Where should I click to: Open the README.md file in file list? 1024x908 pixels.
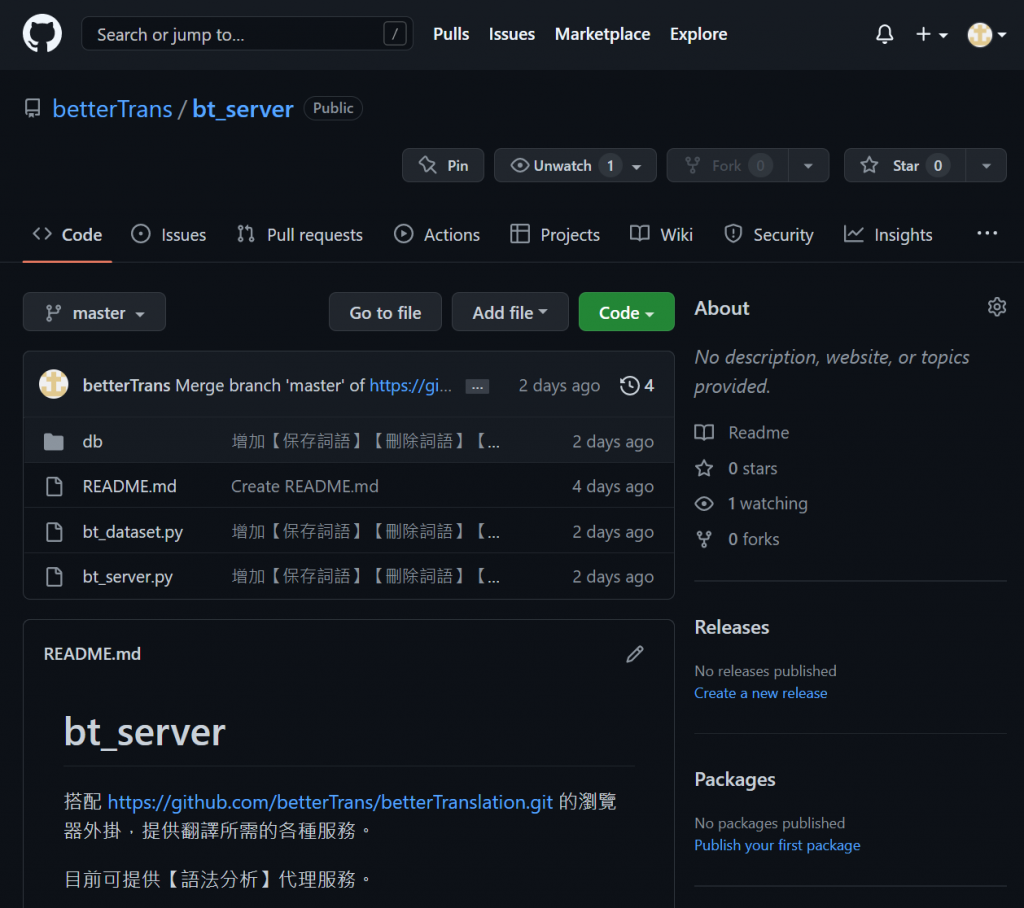[x=129, y=487]
